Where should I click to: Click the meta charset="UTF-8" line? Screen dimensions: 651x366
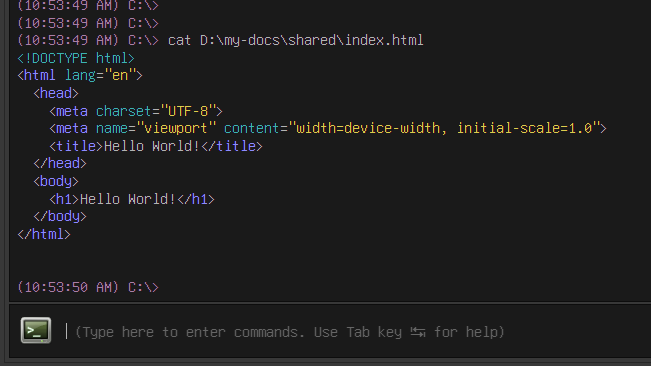pyautogui.click(x=136, y=111)
